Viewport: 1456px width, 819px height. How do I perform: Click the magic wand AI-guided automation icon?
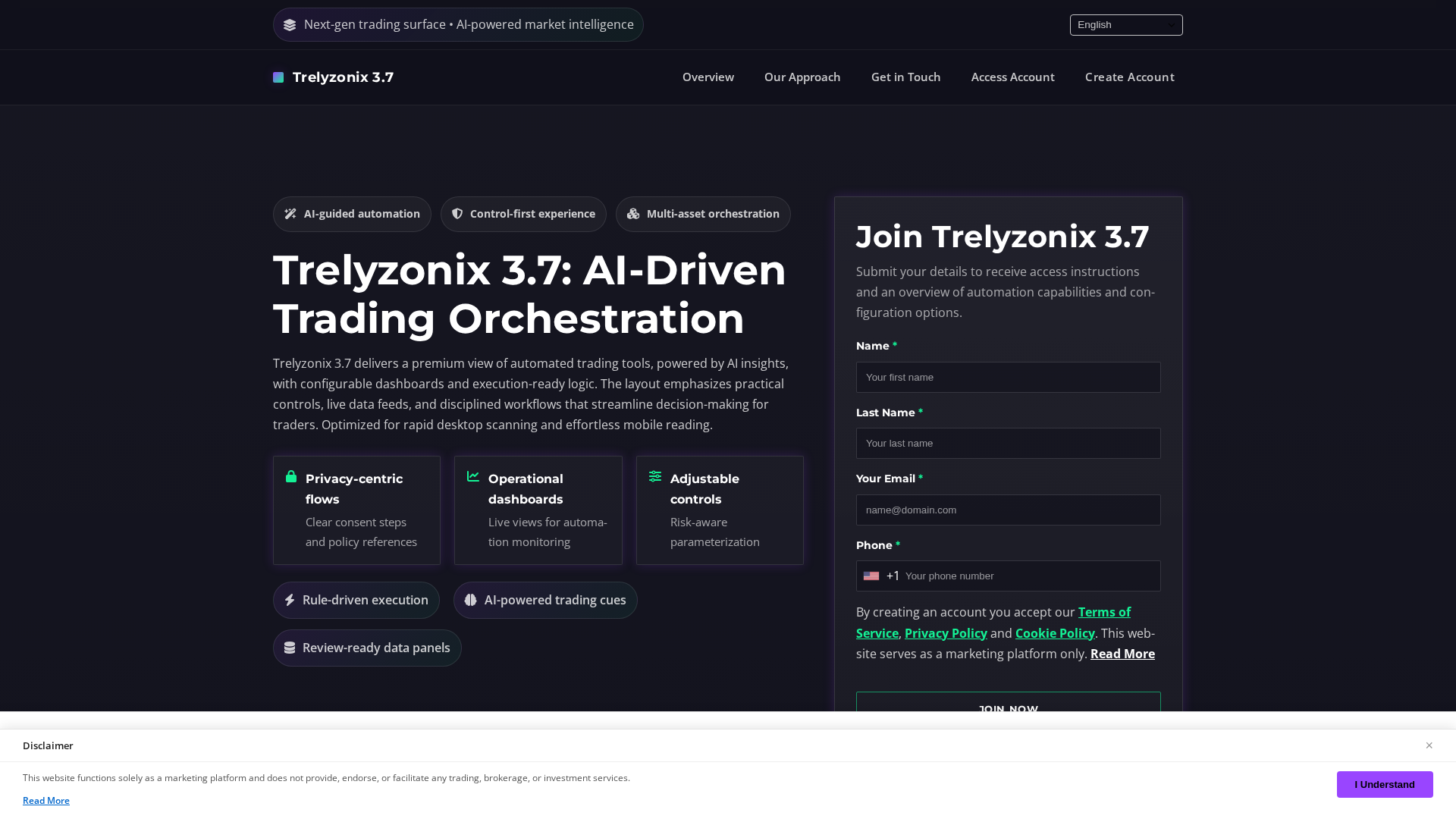[x=290, y=214]
